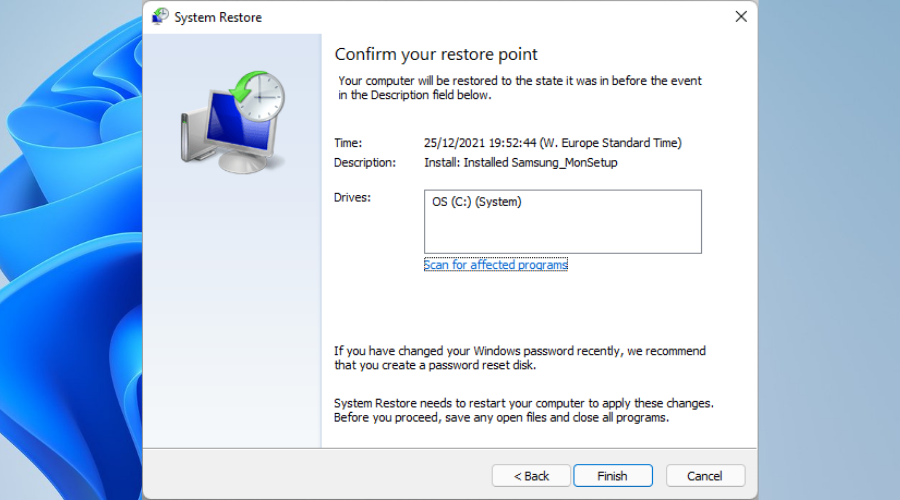Click the Drives field label

pyautogui.click(x=352, y=197)
